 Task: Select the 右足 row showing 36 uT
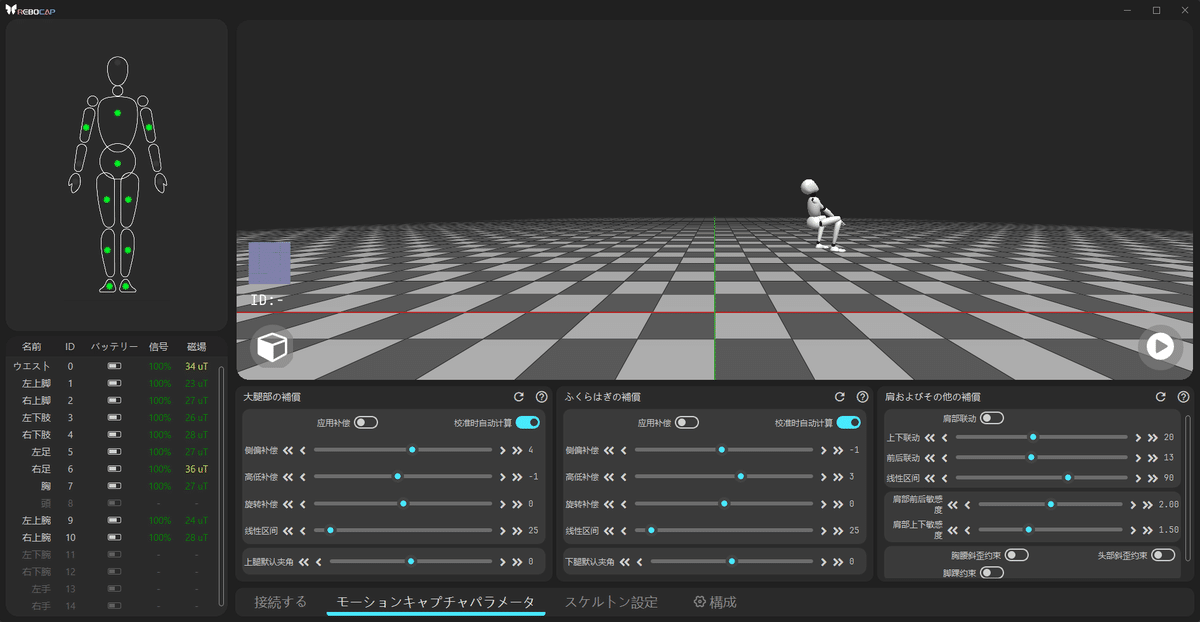pos(111,469)
